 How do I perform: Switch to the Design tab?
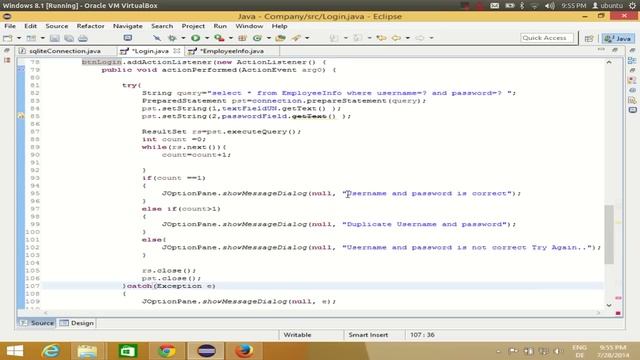point(77,323)
